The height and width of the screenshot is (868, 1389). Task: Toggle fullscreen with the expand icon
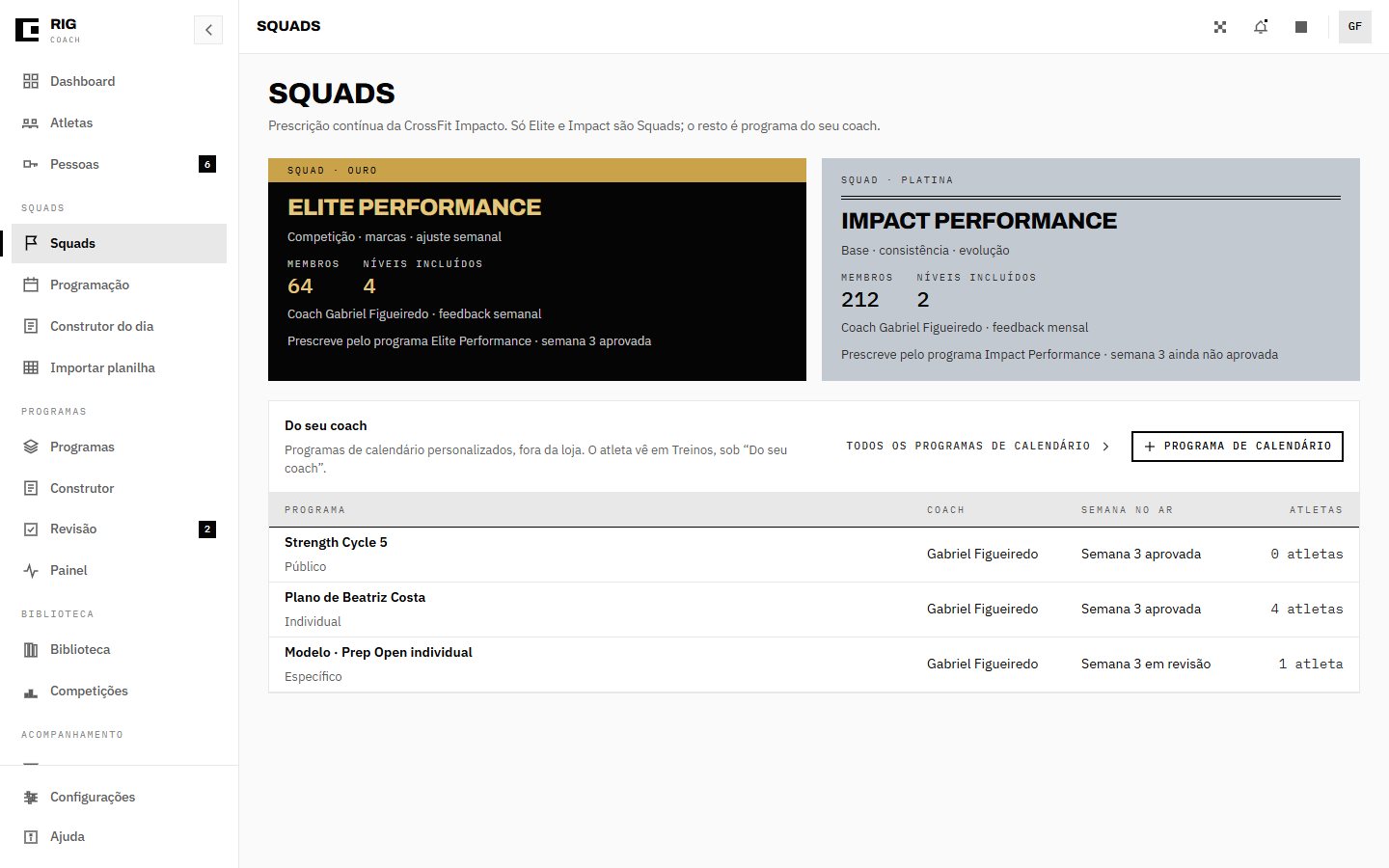[1220, 27]
